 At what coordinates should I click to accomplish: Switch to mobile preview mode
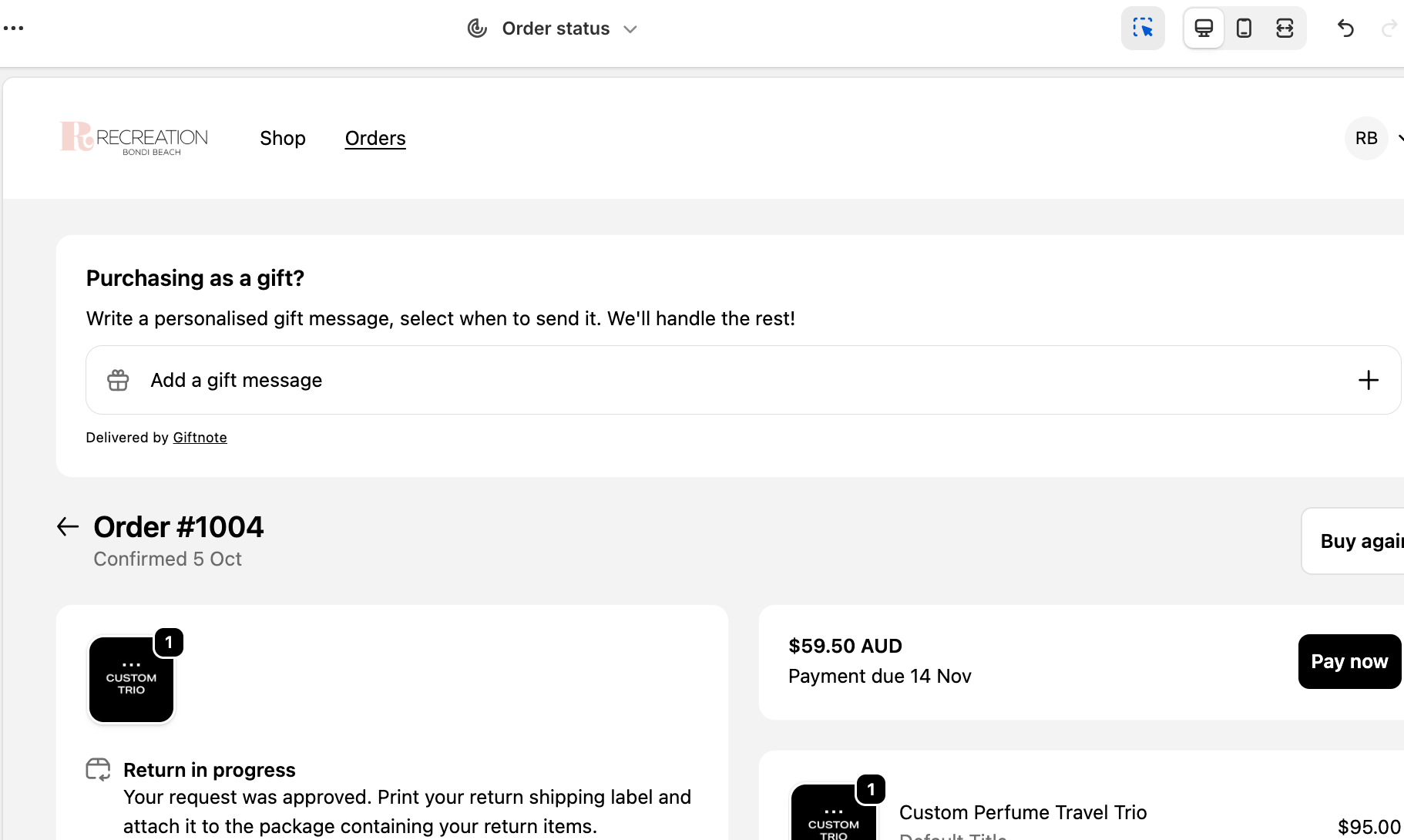click(1244, 29)
